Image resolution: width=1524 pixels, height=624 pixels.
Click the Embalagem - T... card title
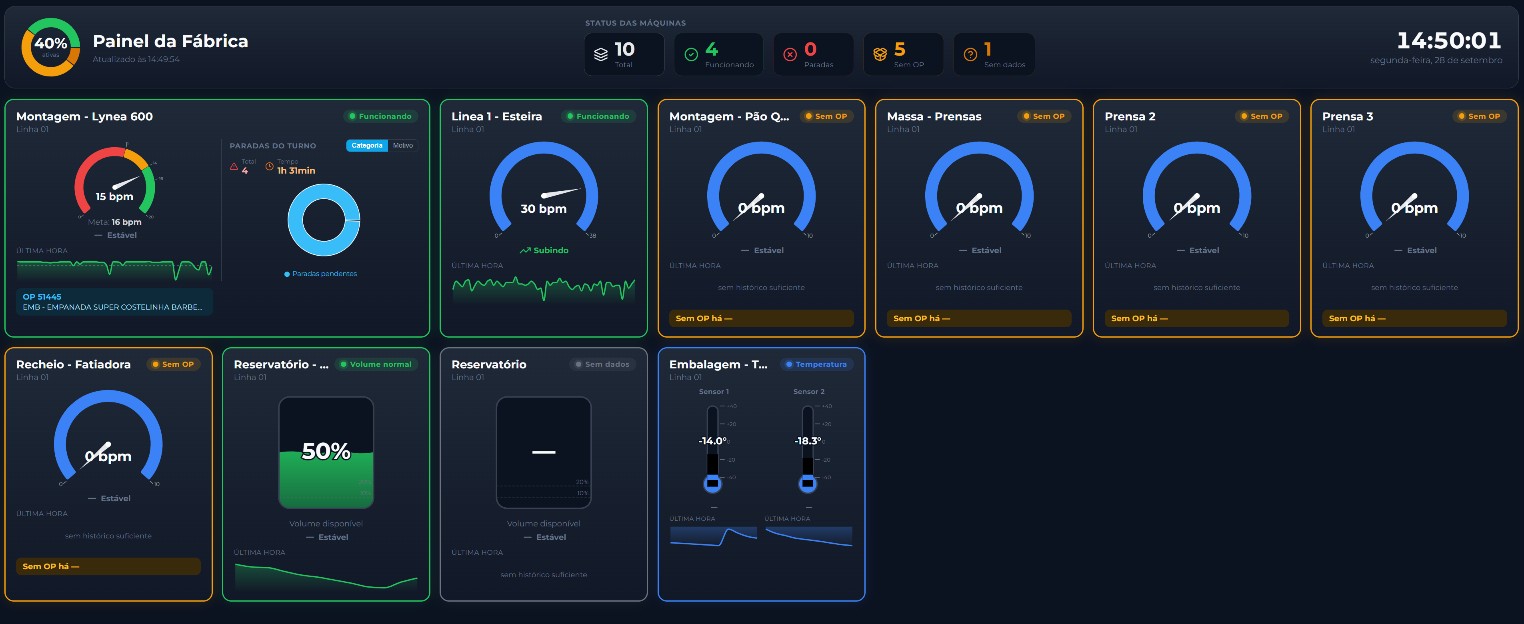click(x=719, y=364)
